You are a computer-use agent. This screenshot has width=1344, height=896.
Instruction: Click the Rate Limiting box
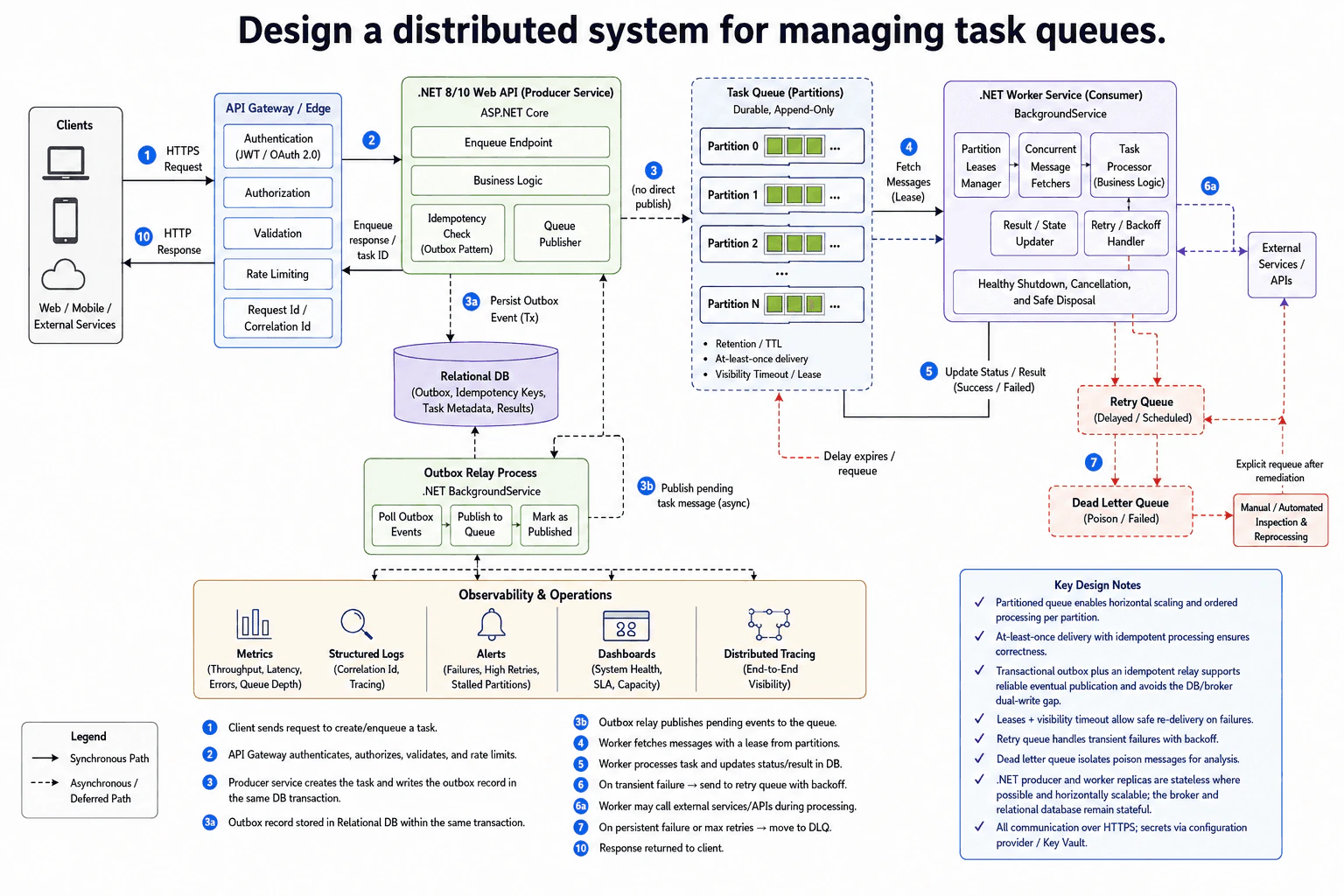tap(278, 274)
